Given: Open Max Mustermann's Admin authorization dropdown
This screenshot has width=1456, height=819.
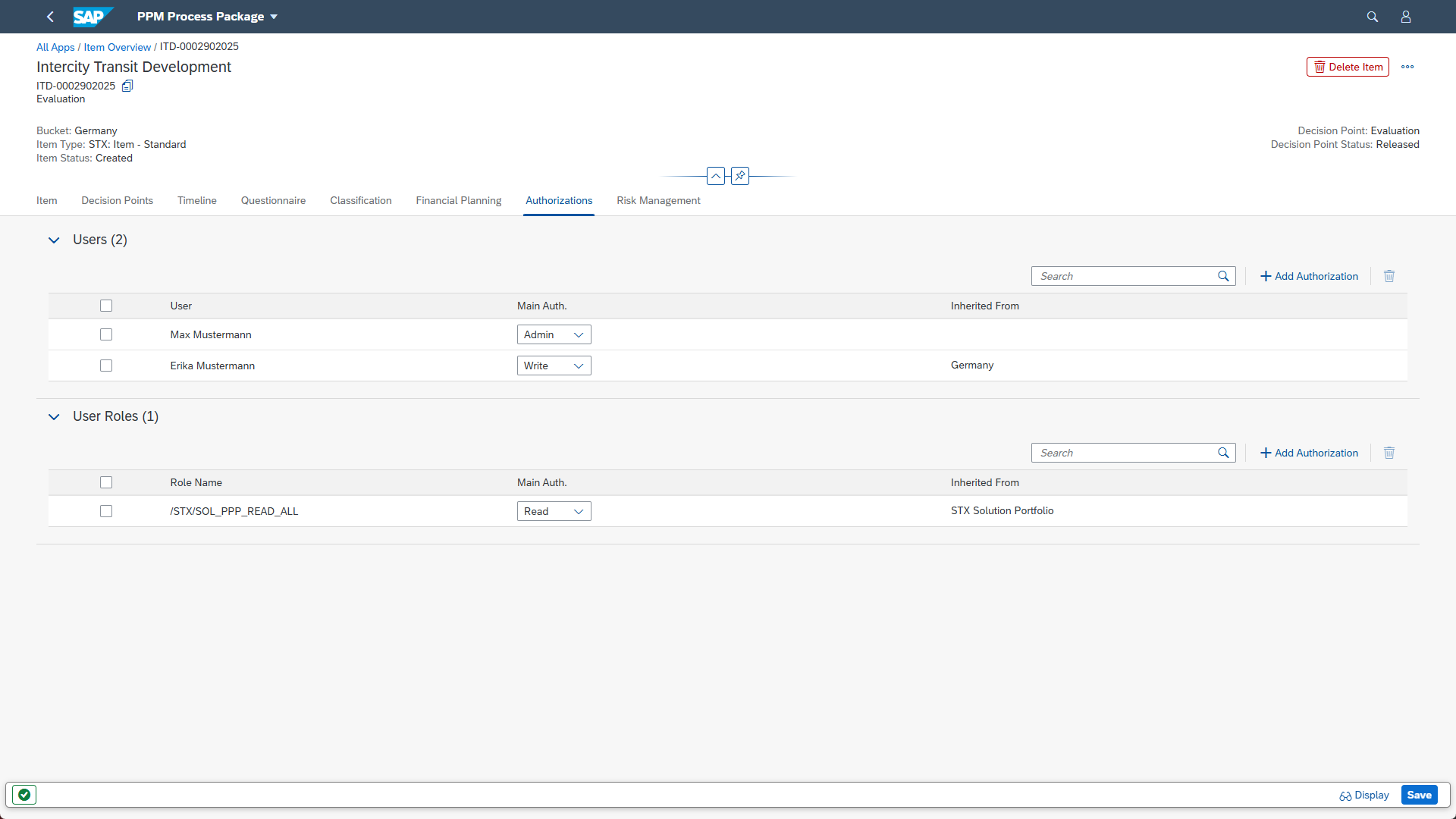Looking at the screenshot, I should tap(554, 334).
